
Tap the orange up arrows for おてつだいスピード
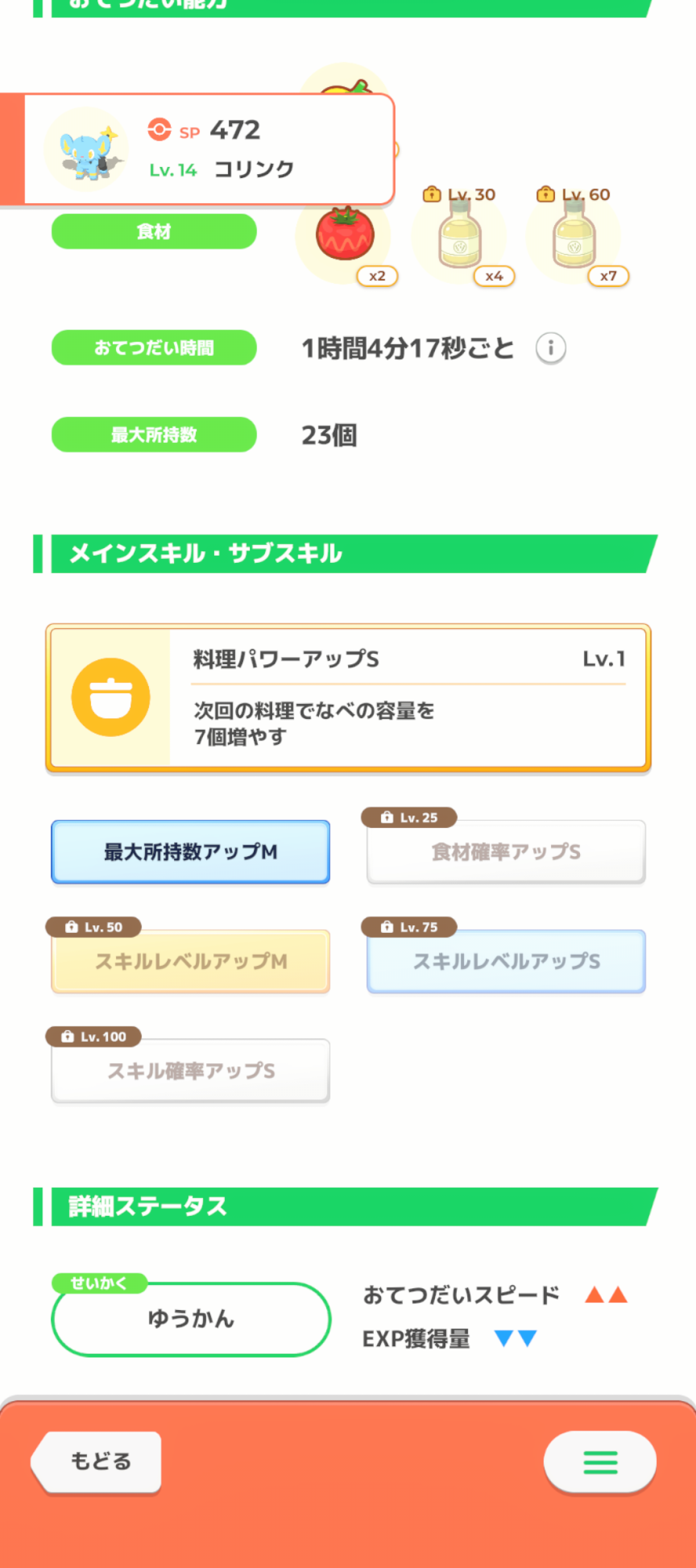tap(606, 1294)
